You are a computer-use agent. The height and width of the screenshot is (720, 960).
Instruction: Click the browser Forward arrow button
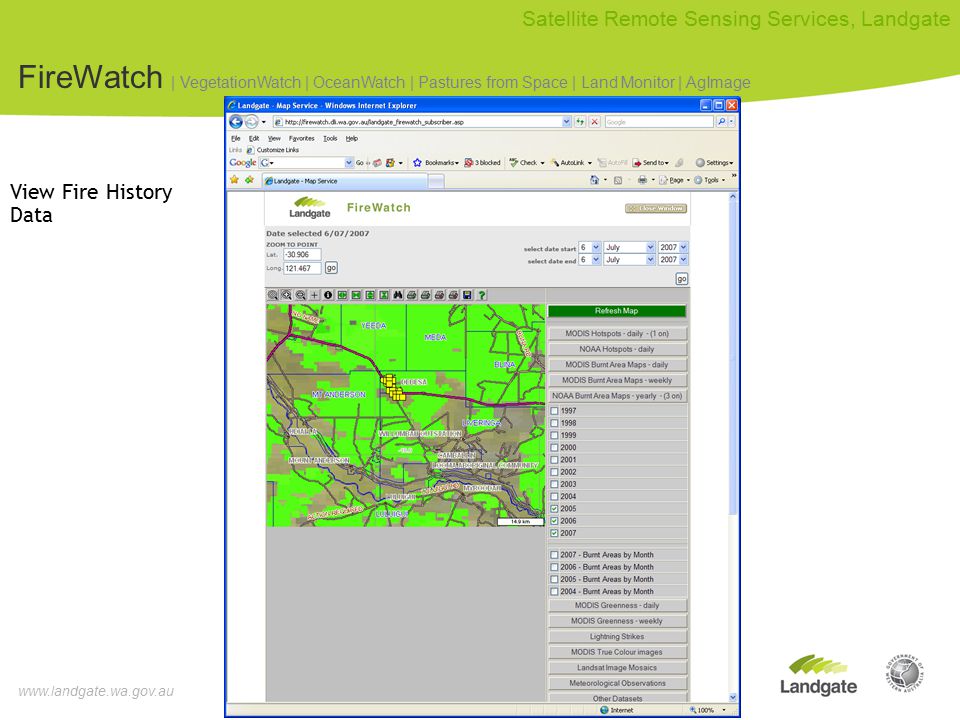[x=251, y=122]
